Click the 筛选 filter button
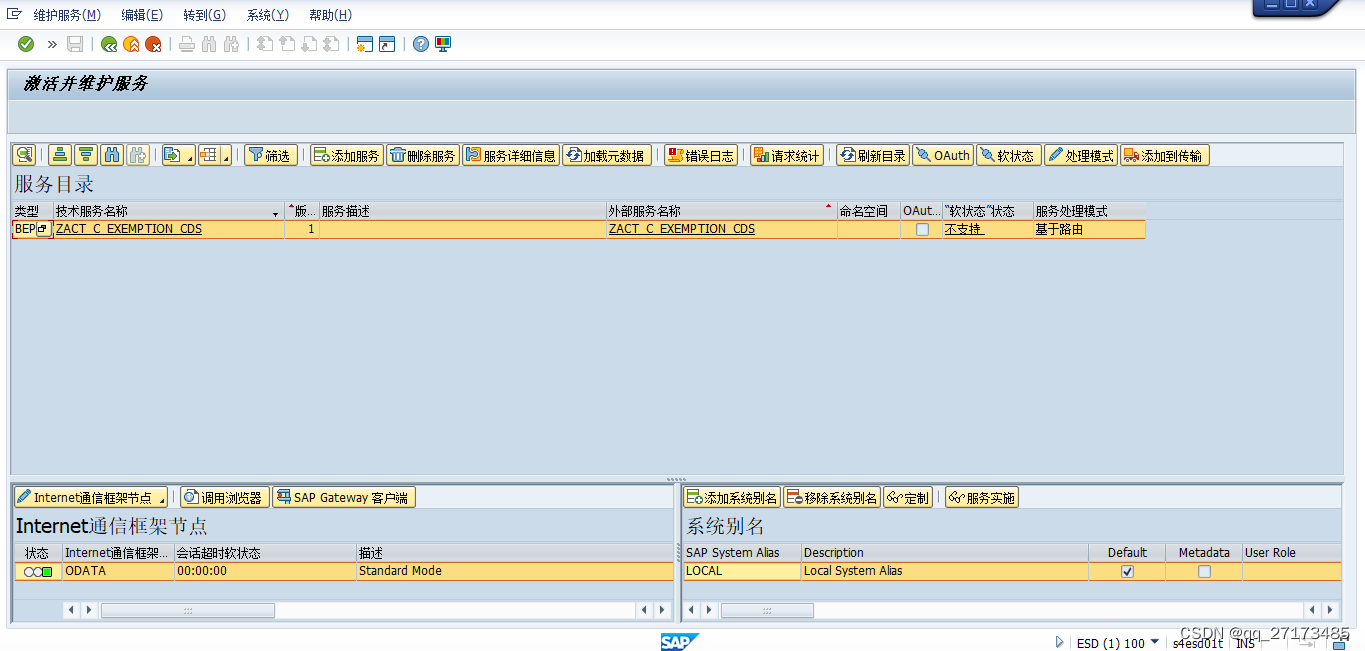Viewport: 1365px width, 651px height. (271, 155)
